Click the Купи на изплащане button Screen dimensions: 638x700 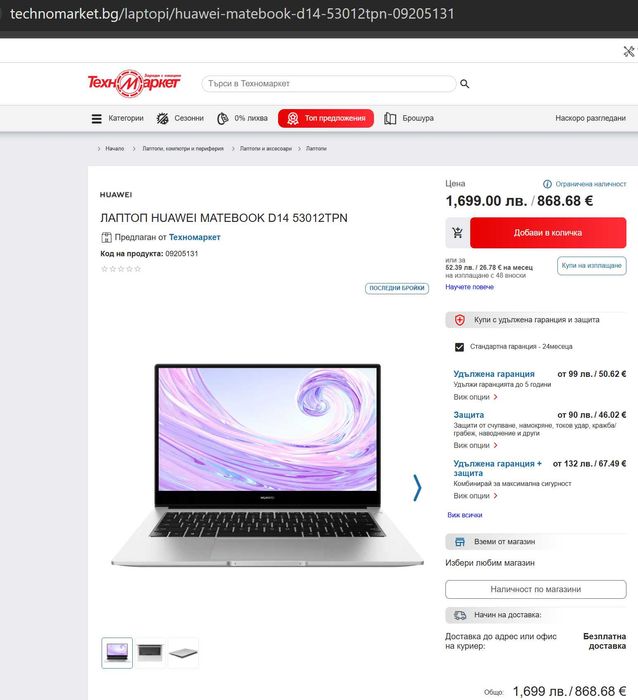click(x=592, y=266)
